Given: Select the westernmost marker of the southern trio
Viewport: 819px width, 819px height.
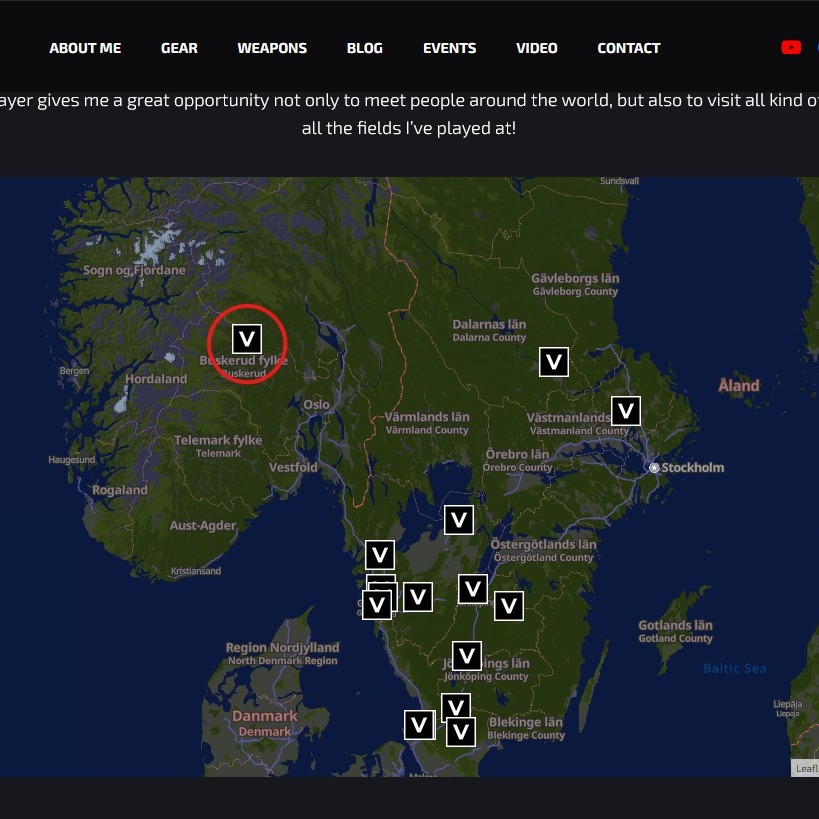Looking at the screenshot, I should (x=419, y=725).
